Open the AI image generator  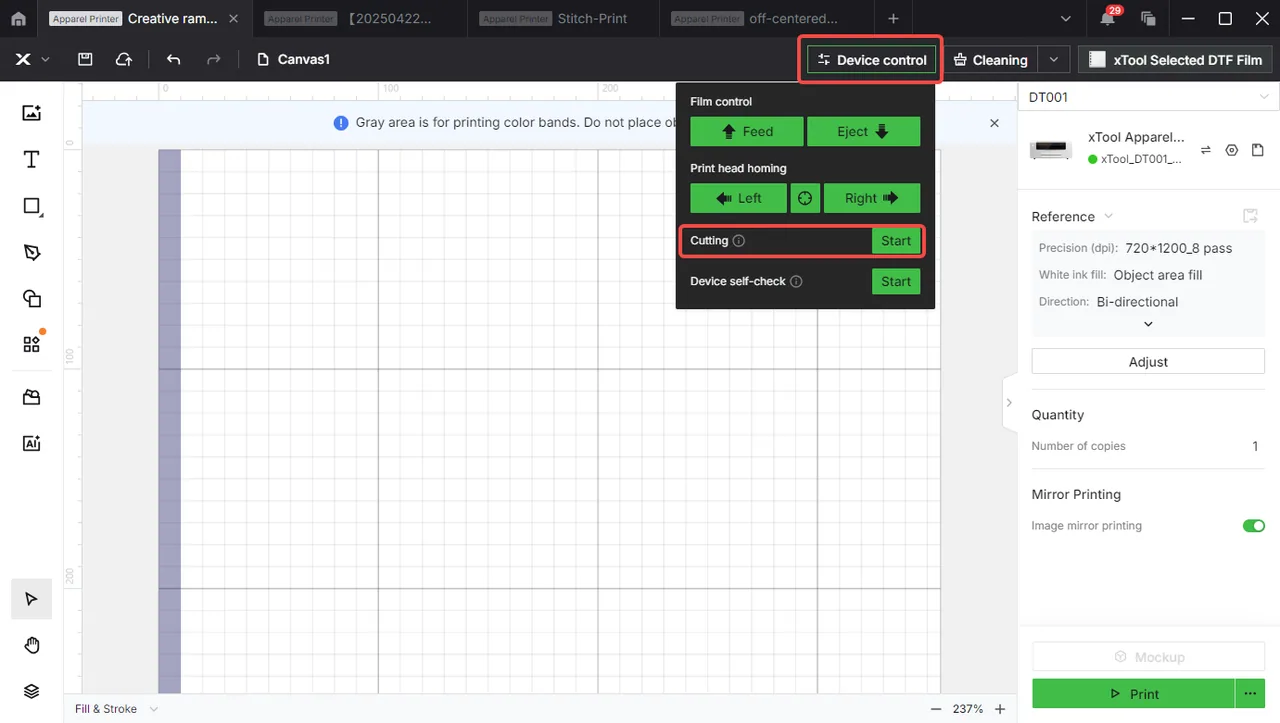click(32, 443)
